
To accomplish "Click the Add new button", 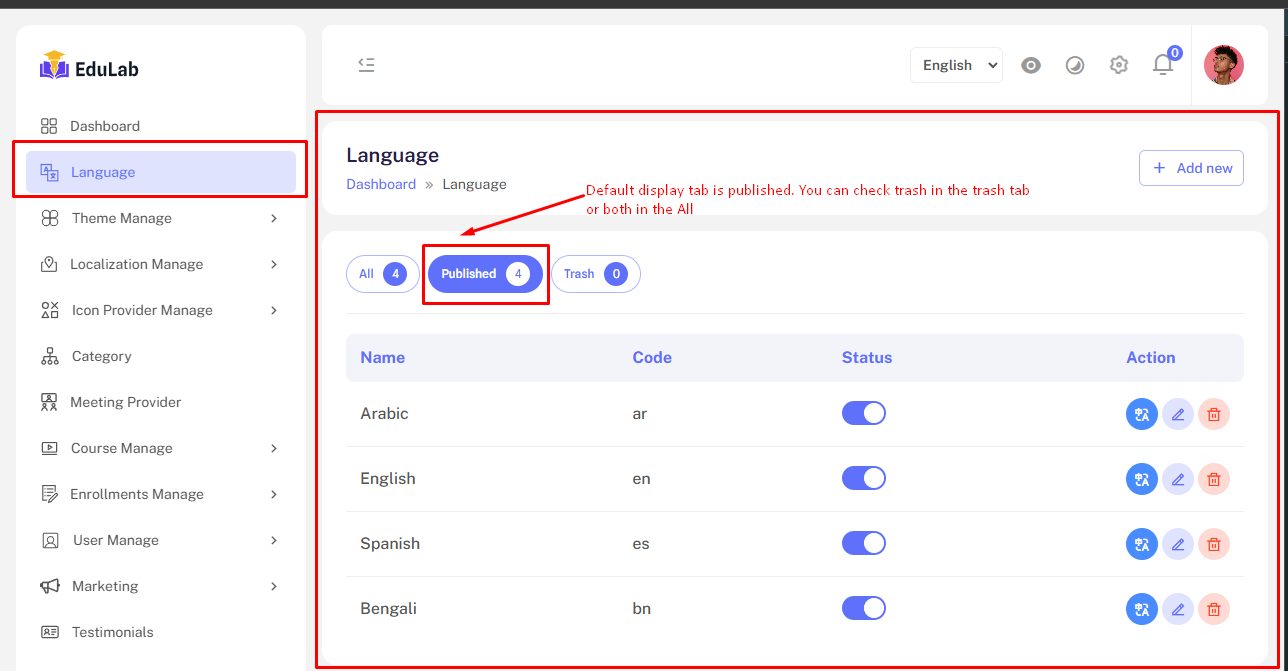I will [1191, 168].
